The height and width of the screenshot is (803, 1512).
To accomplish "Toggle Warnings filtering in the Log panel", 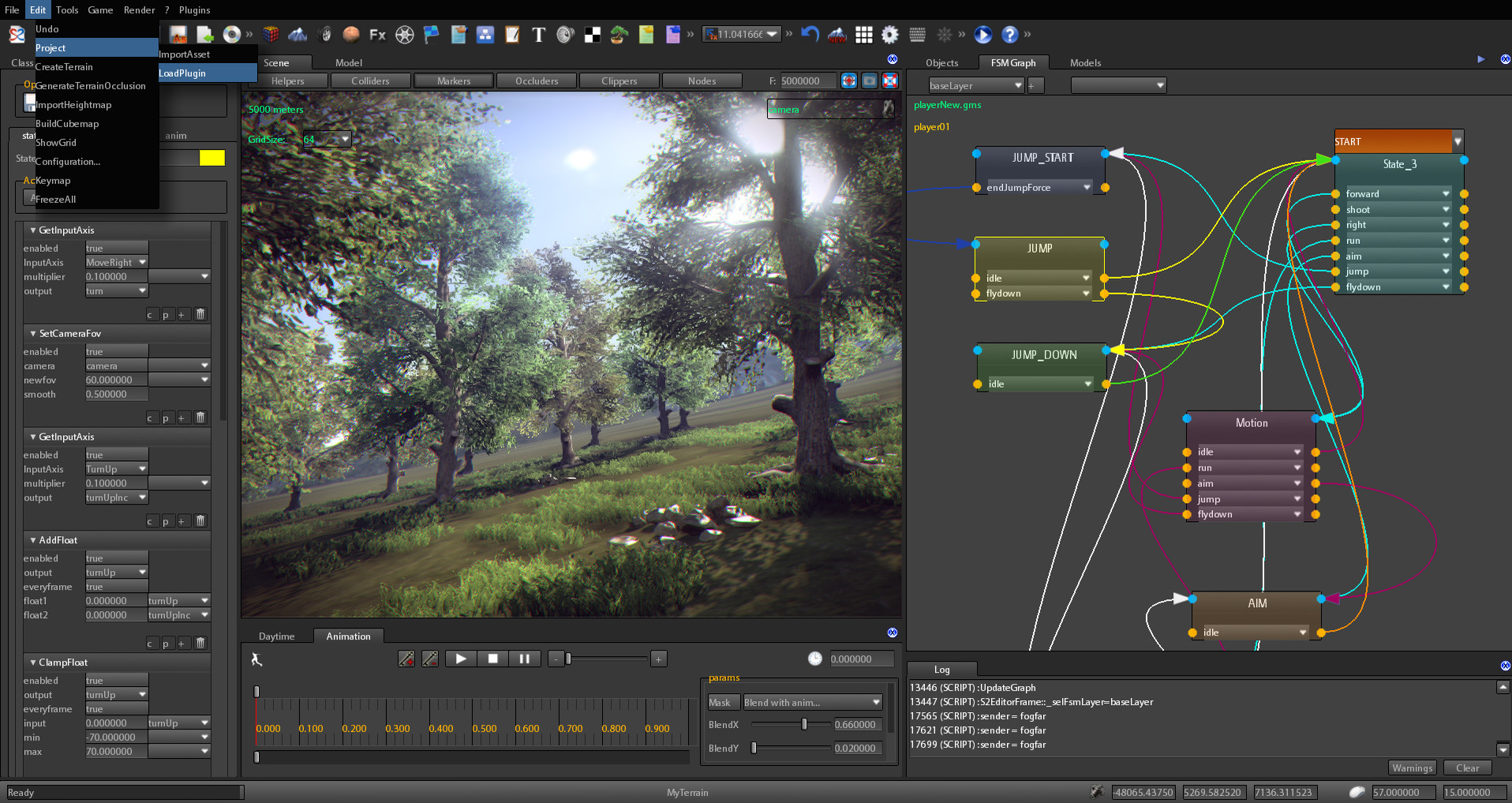I will point(1412,767).
